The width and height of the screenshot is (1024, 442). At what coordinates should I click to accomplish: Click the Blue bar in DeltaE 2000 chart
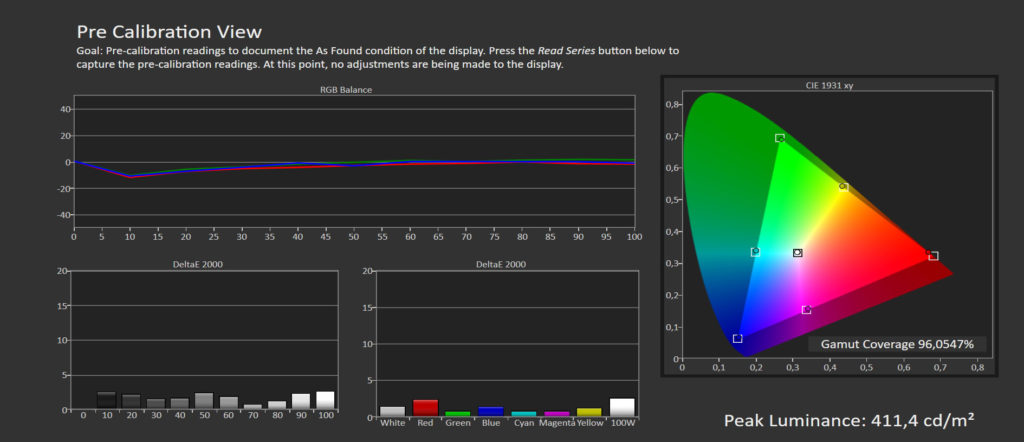pos(490,411)
